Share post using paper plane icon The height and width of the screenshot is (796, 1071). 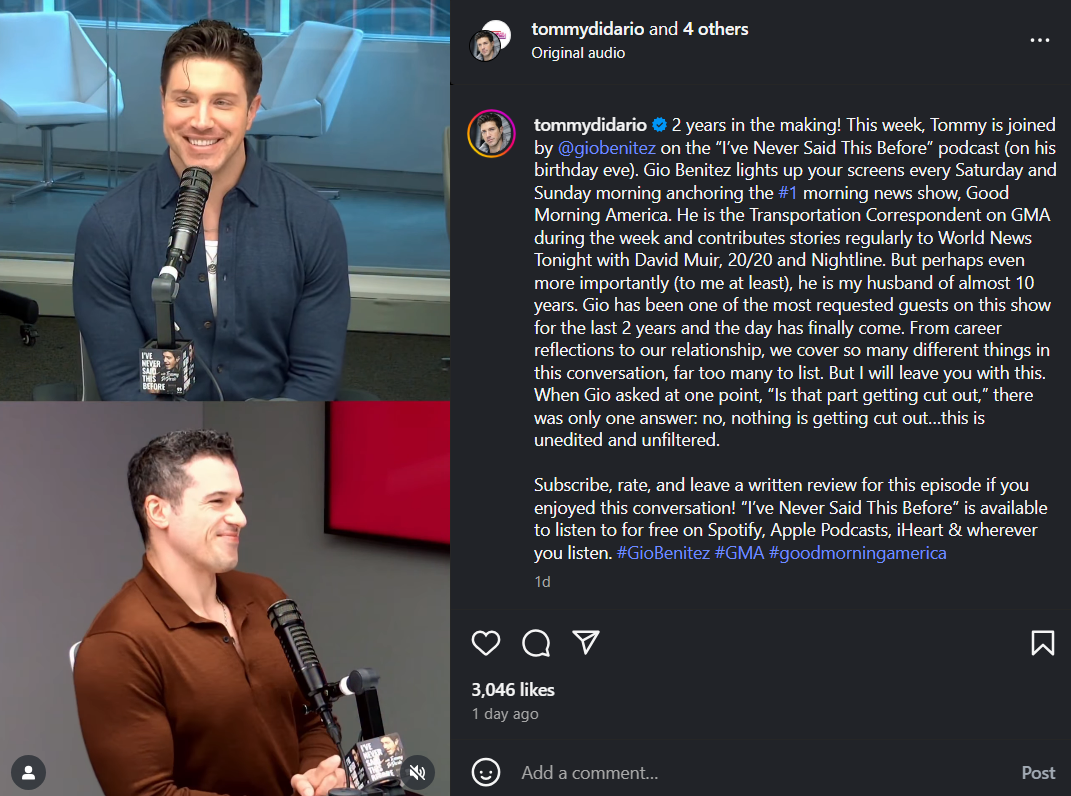[x=586, y=642]
